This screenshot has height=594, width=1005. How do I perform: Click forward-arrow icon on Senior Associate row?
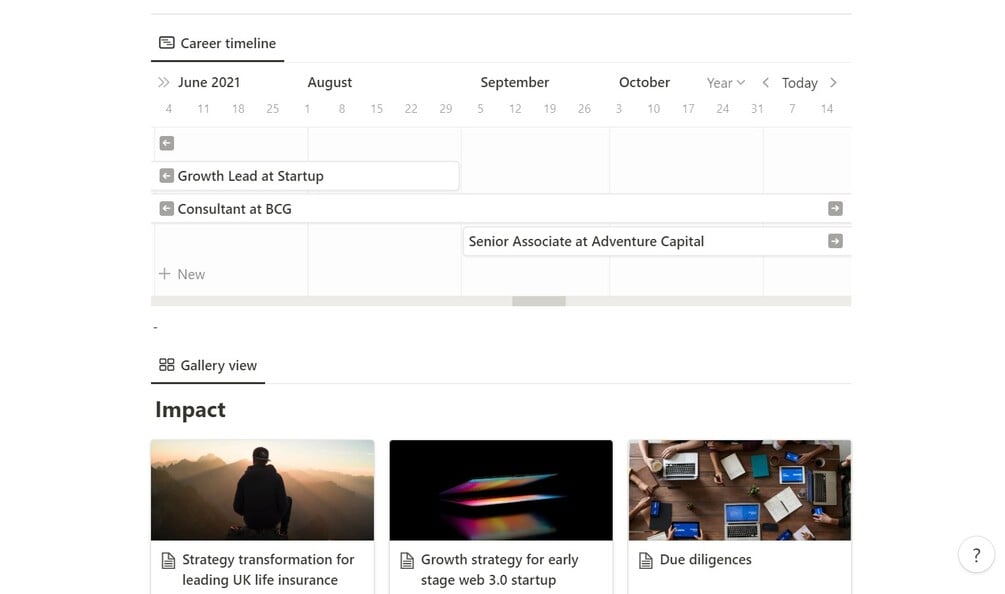point(835,241)
